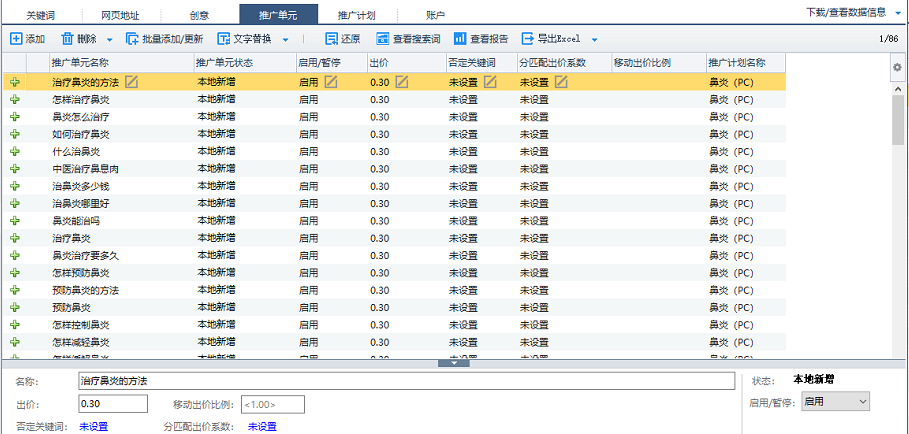Click edit icon in 分匹配出价系数 cell of selected row

click(560, 82)
